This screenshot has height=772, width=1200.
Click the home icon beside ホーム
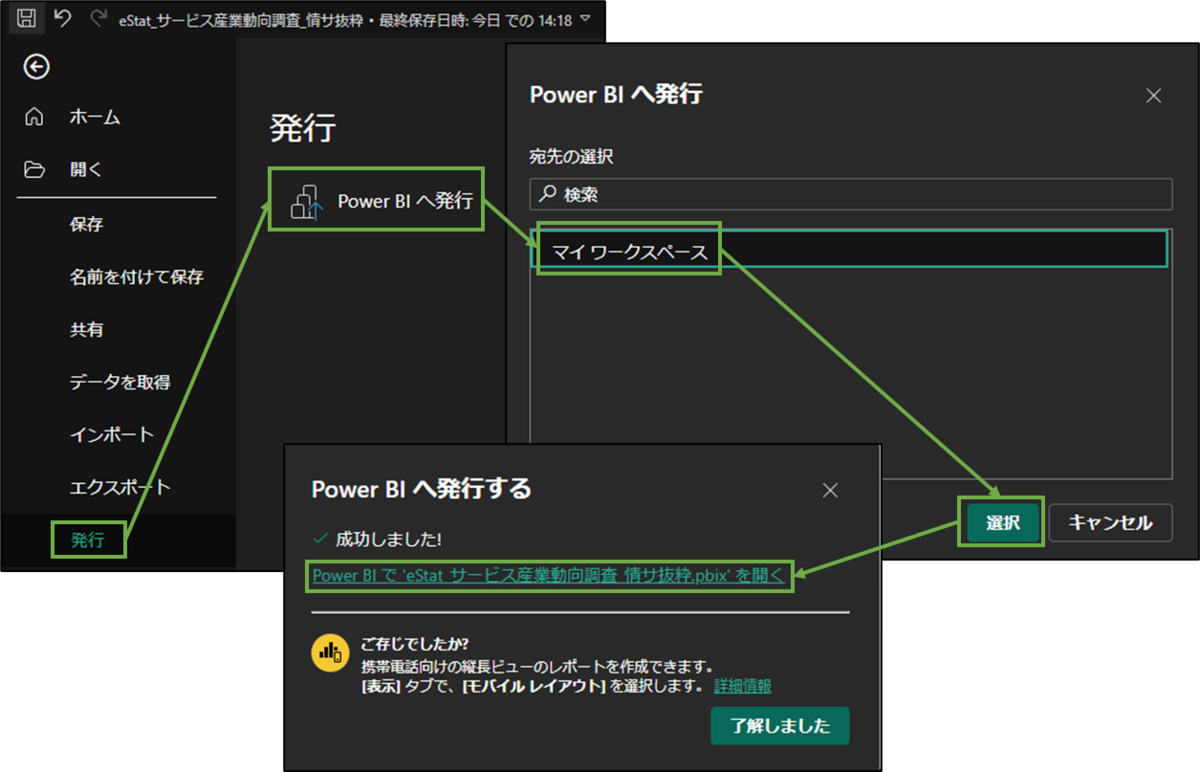coord(34,117)
